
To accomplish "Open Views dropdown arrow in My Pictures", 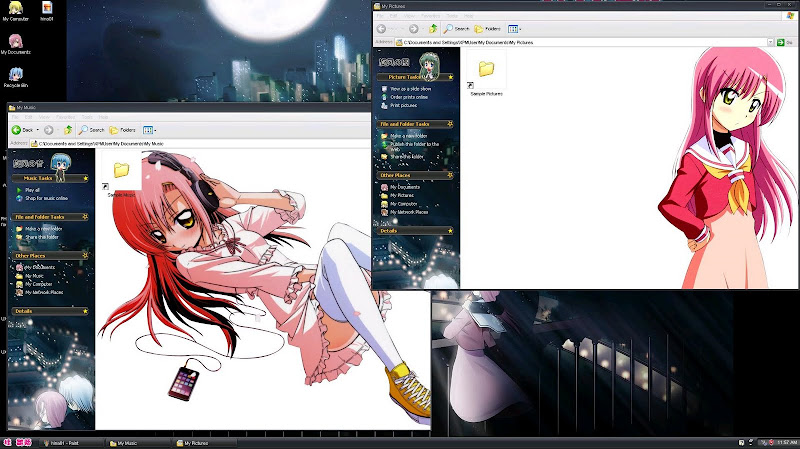I will click(x=520, y=29).
